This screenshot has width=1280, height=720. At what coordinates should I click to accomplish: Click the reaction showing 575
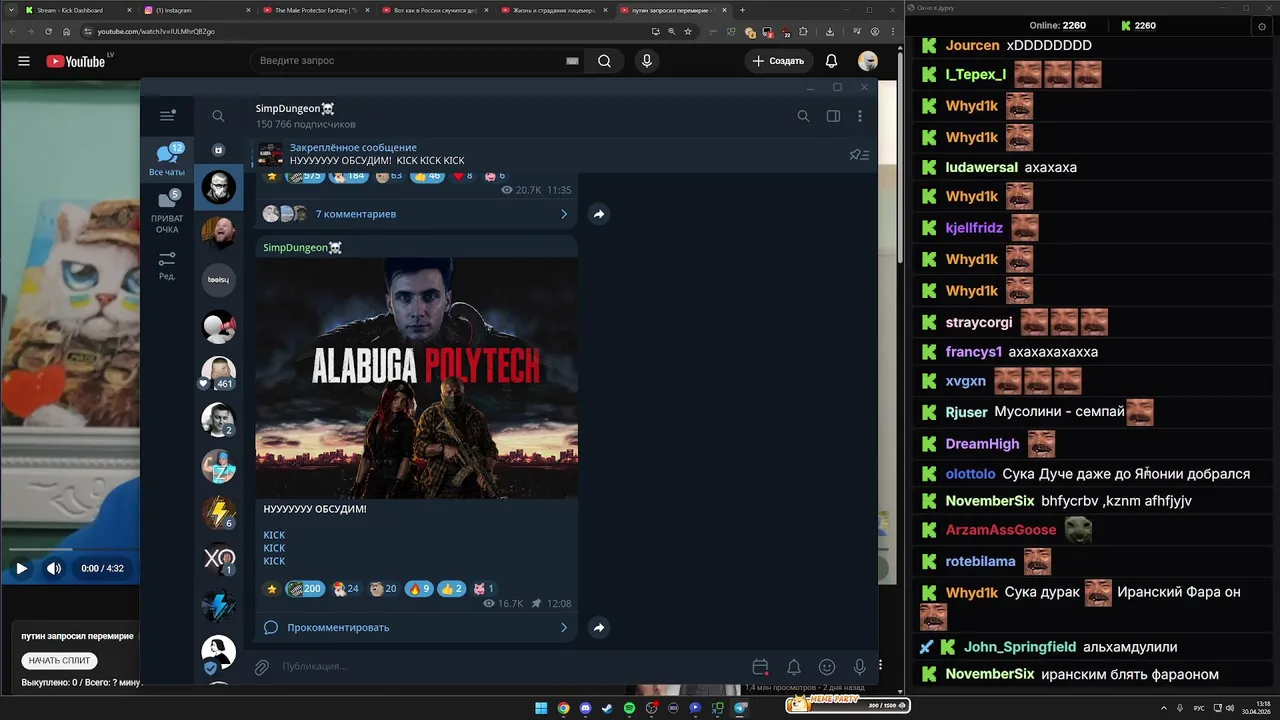pos(304,176)
